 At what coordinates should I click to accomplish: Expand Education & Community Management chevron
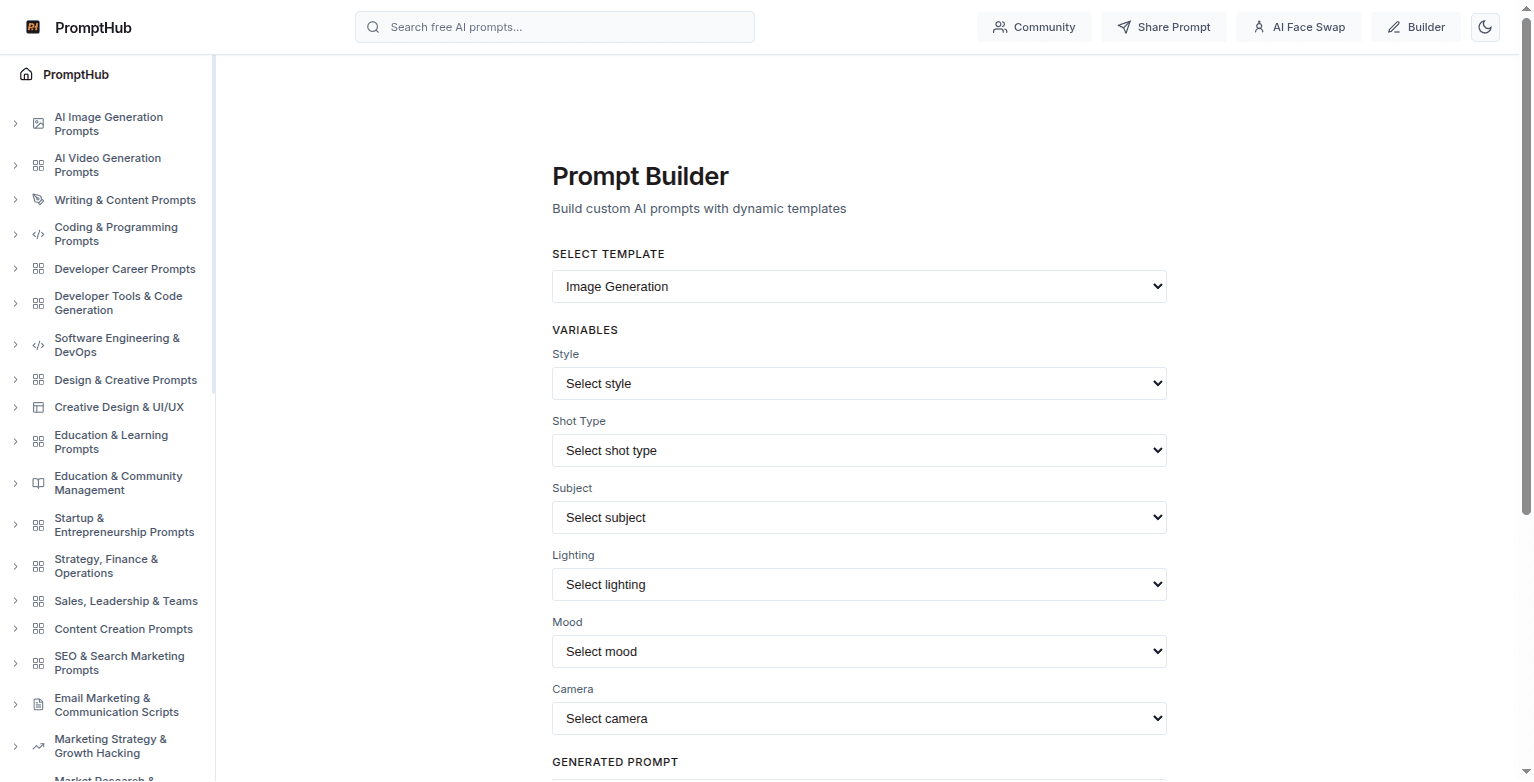[x=15, y=483]
